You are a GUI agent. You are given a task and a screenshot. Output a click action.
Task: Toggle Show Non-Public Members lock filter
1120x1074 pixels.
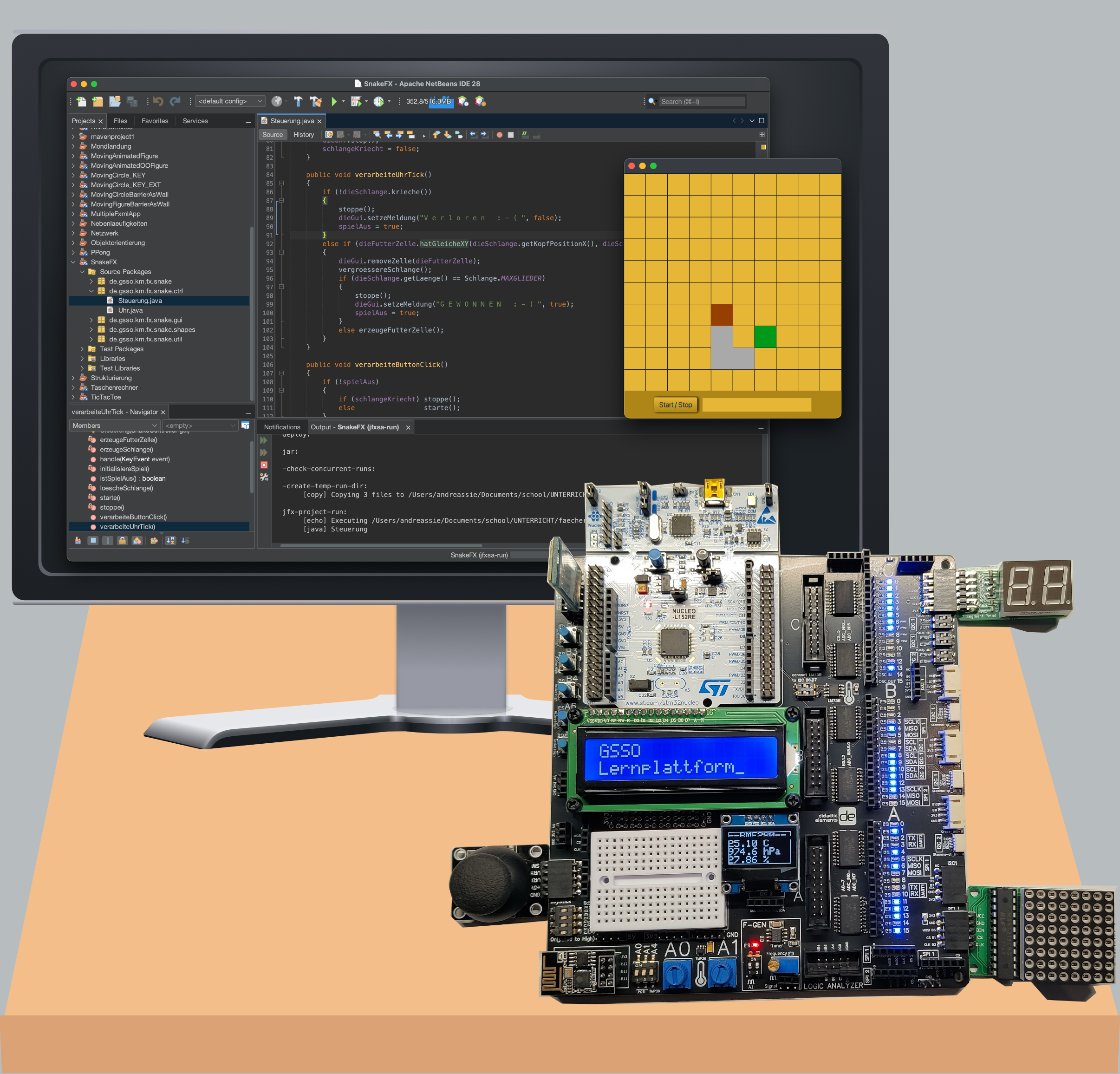tap(122, 540)
